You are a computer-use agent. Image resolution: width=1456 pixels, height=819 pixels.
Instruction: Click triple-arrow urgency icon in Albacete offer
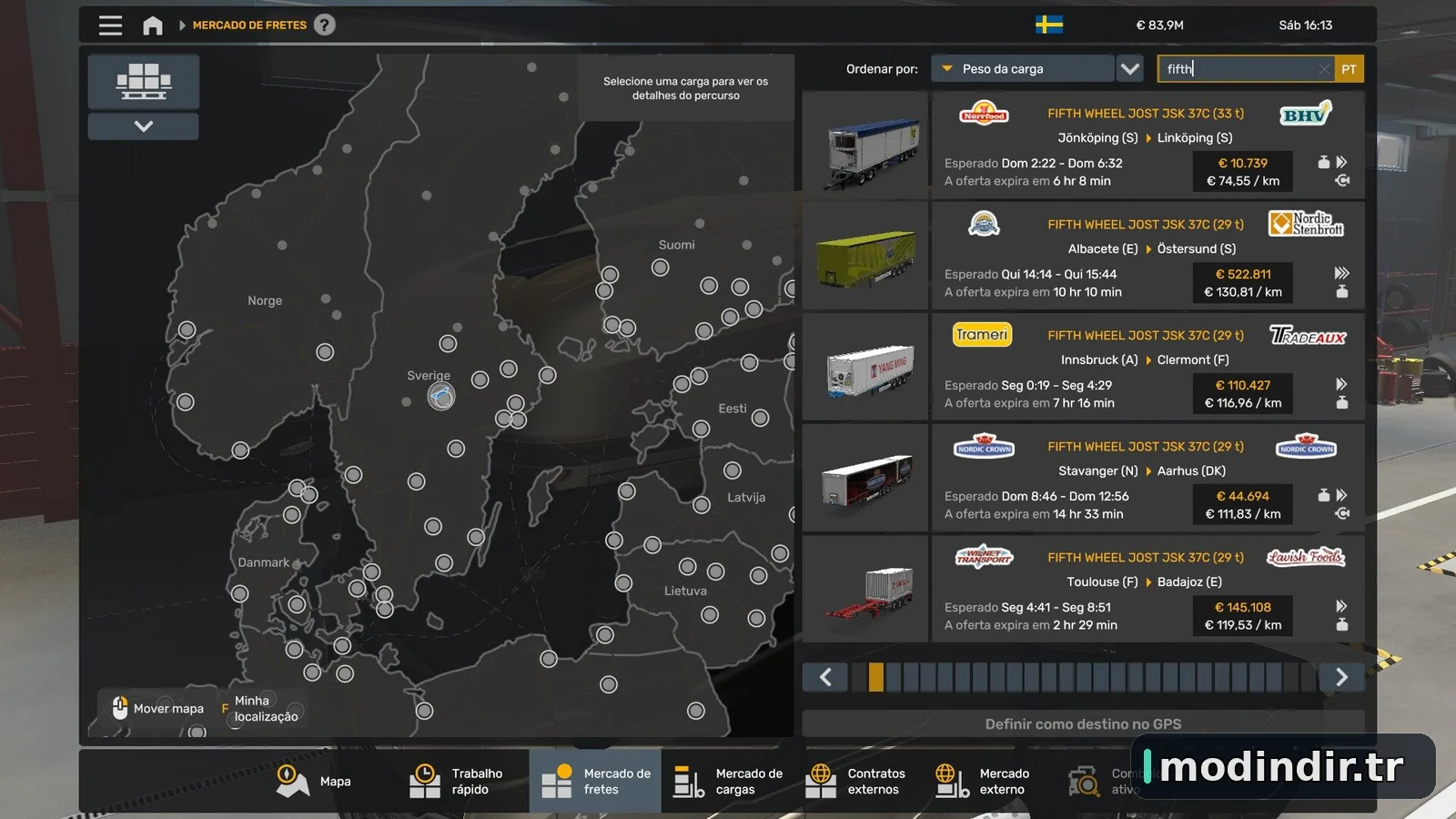point(1341,273)
